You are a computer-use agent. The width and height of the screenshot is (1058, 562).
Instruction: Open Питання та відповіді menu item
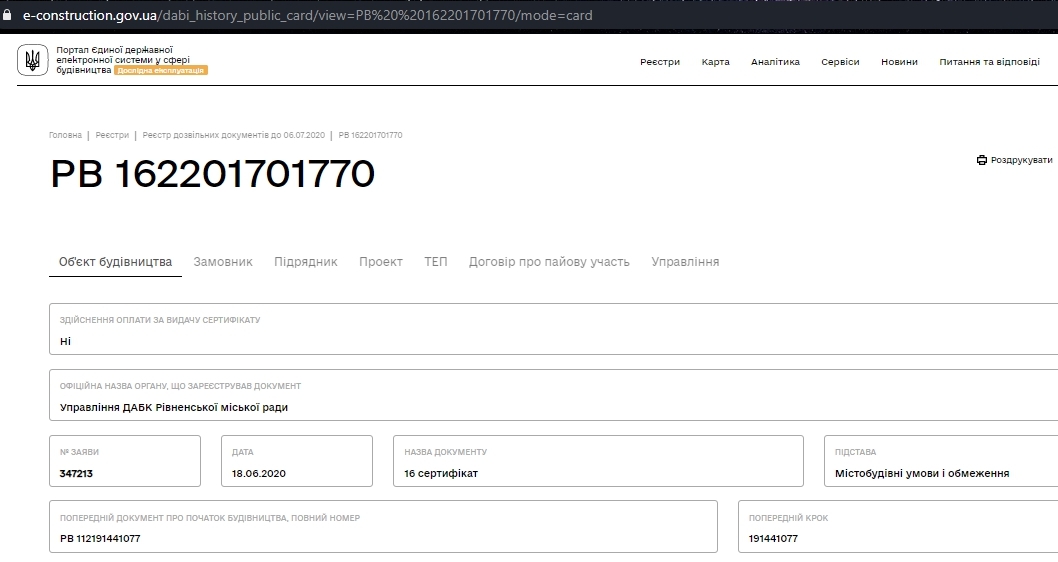click(x=989, y=62)
